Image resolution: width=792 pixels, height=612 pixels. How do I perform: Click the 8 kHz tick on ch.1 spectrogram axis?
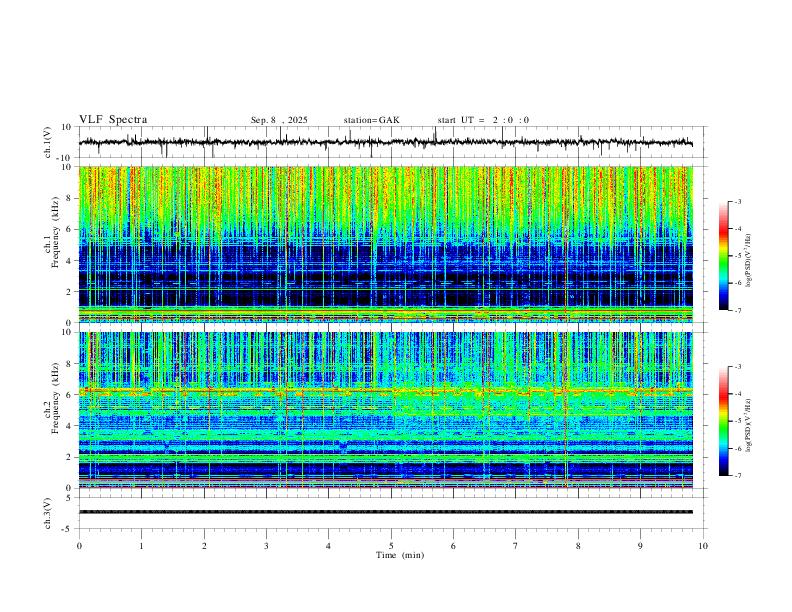[x=69, y=198]
